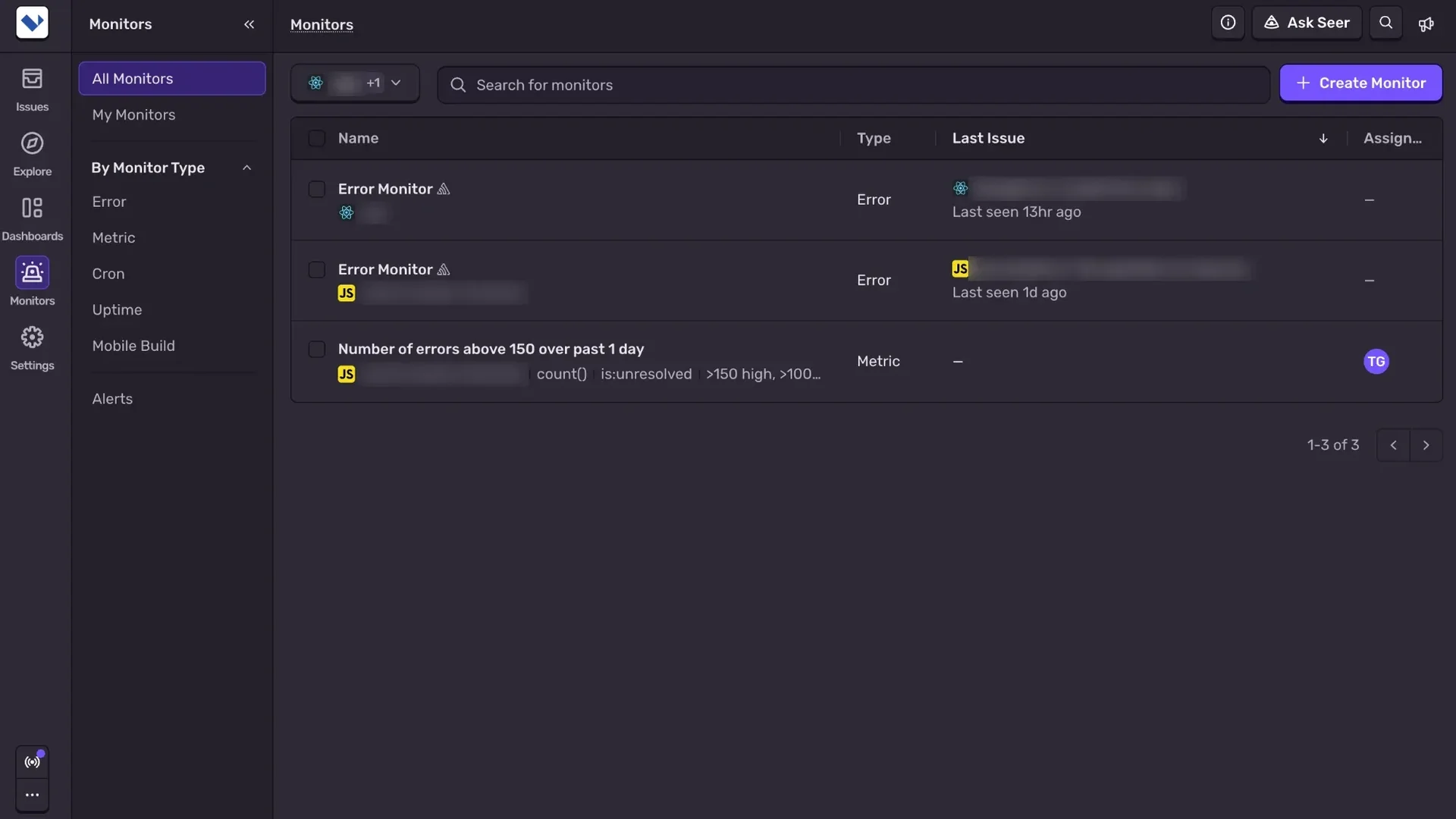Go to previous page of monitors
1456x819 pixels.
tap(1393, 445)
